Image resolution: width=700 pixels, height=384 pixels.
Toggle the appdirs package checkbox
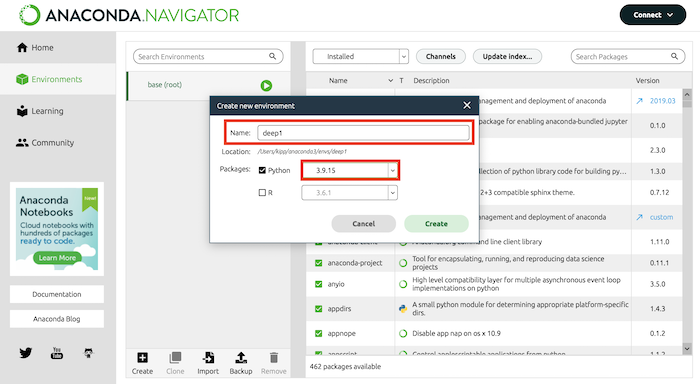click(x=318, y=309)
